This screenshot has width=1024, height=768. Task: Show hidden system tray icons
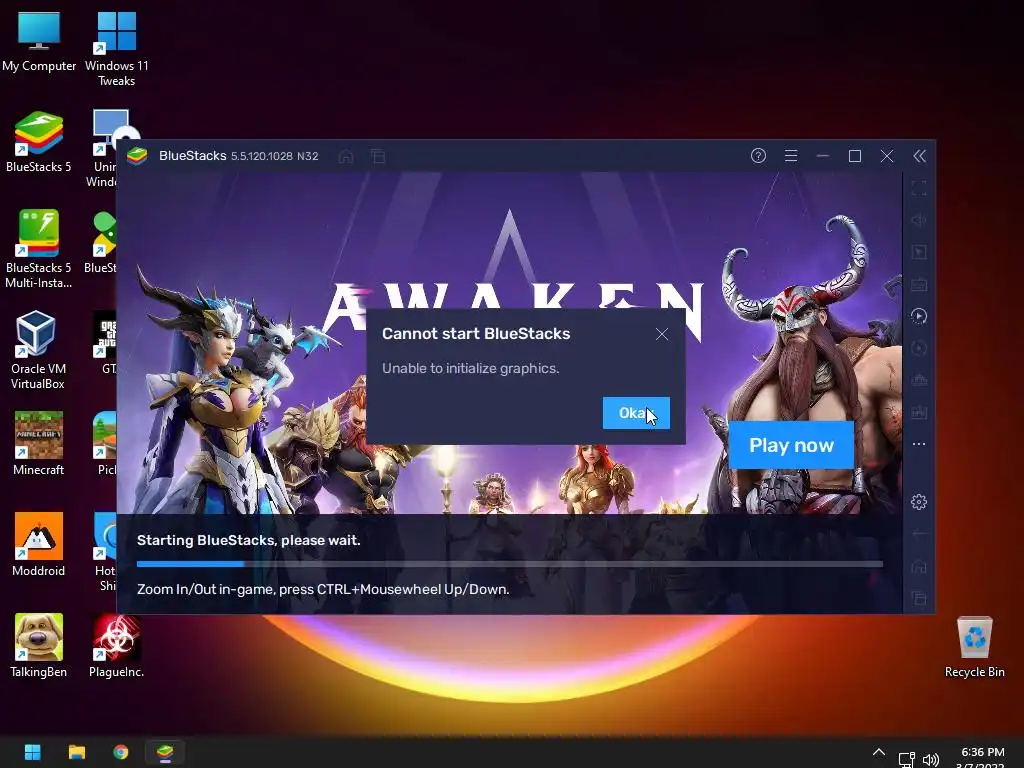879,752
